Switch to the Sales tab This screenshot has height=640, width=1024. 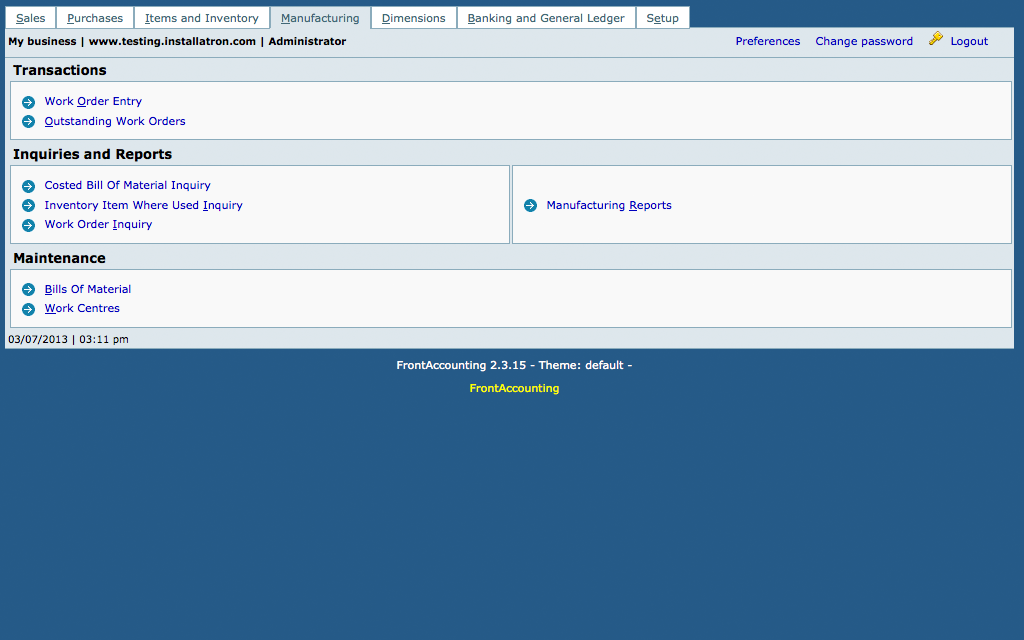coord(30,18)
